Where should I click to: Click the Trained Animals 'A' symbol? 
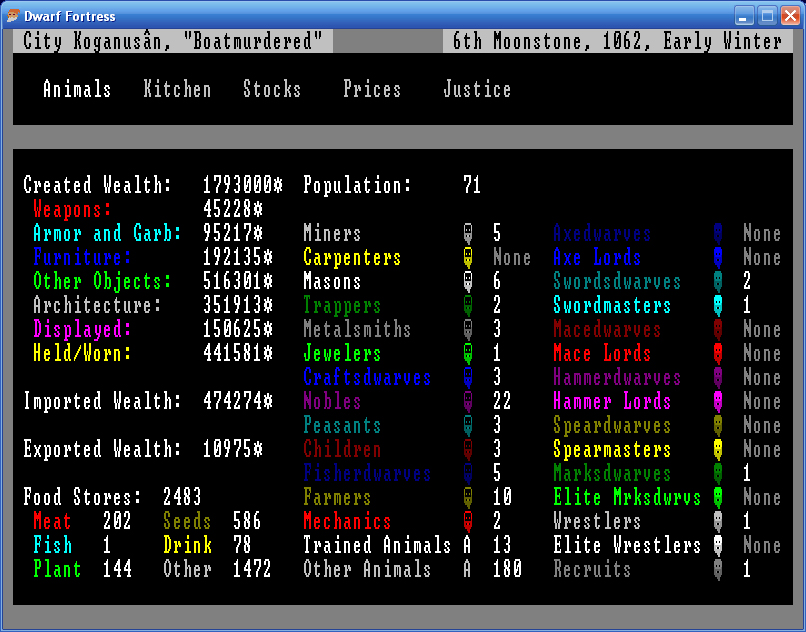[467, 545]
